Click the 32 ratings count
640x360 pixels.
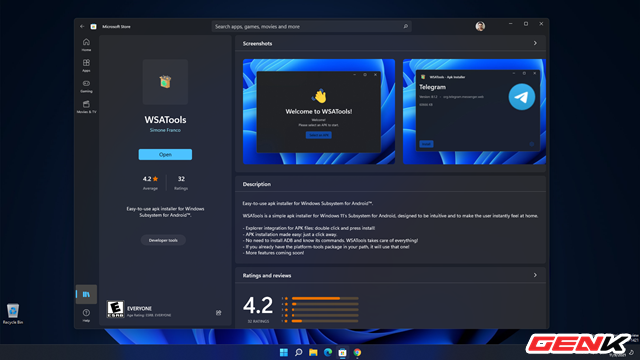[181, 182]
